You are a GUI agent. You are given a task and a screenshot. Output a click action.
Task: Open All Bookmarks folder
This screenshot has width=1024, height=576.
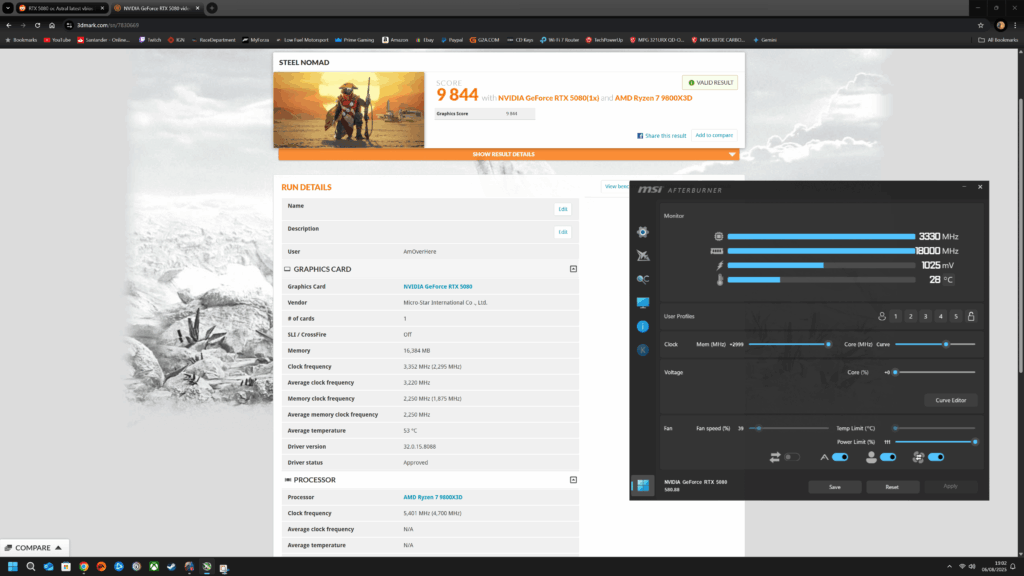click(998, 40)
